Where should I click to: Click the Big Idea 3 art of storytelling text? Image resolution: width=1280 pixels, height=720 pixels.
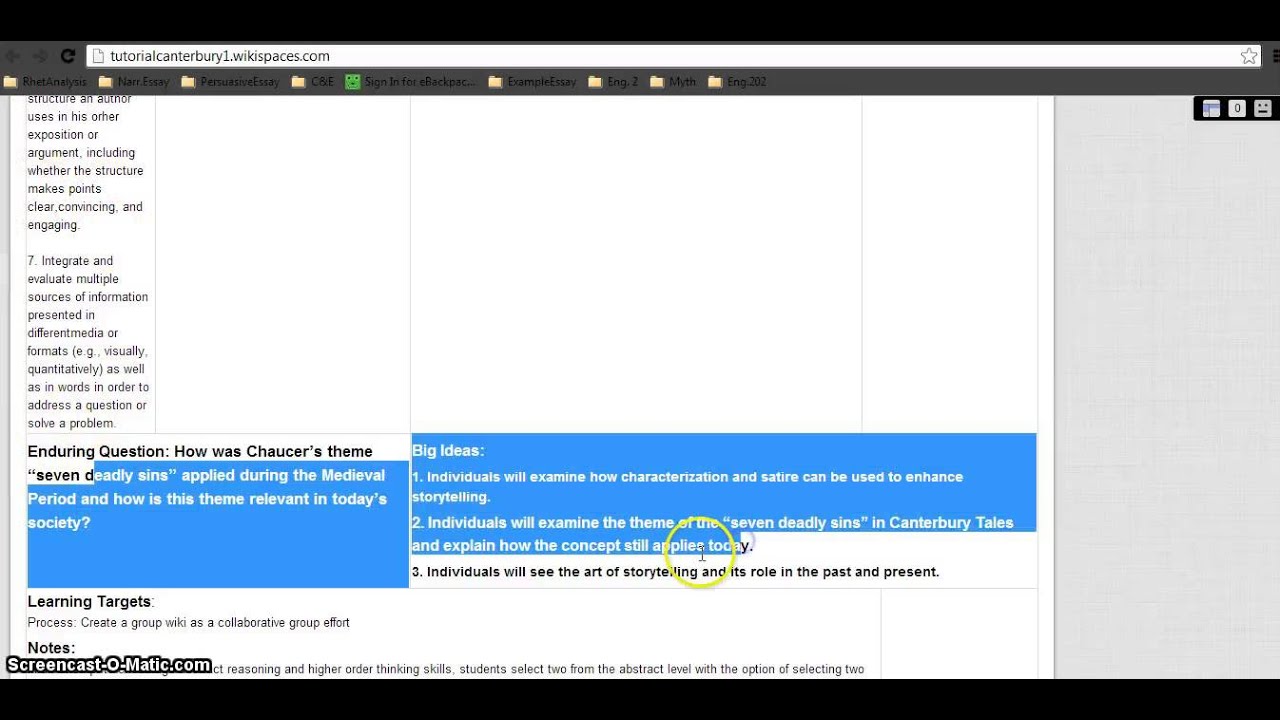tap(675, 572)
